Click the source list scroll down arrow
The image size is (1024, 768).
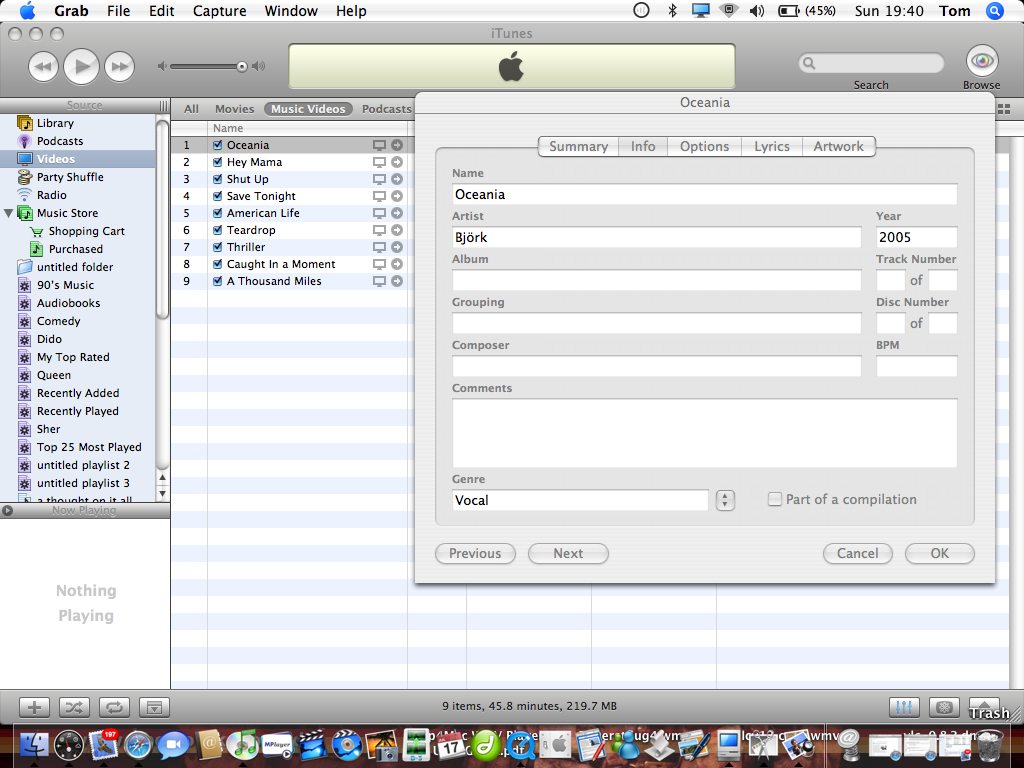(x=163, y=494)
